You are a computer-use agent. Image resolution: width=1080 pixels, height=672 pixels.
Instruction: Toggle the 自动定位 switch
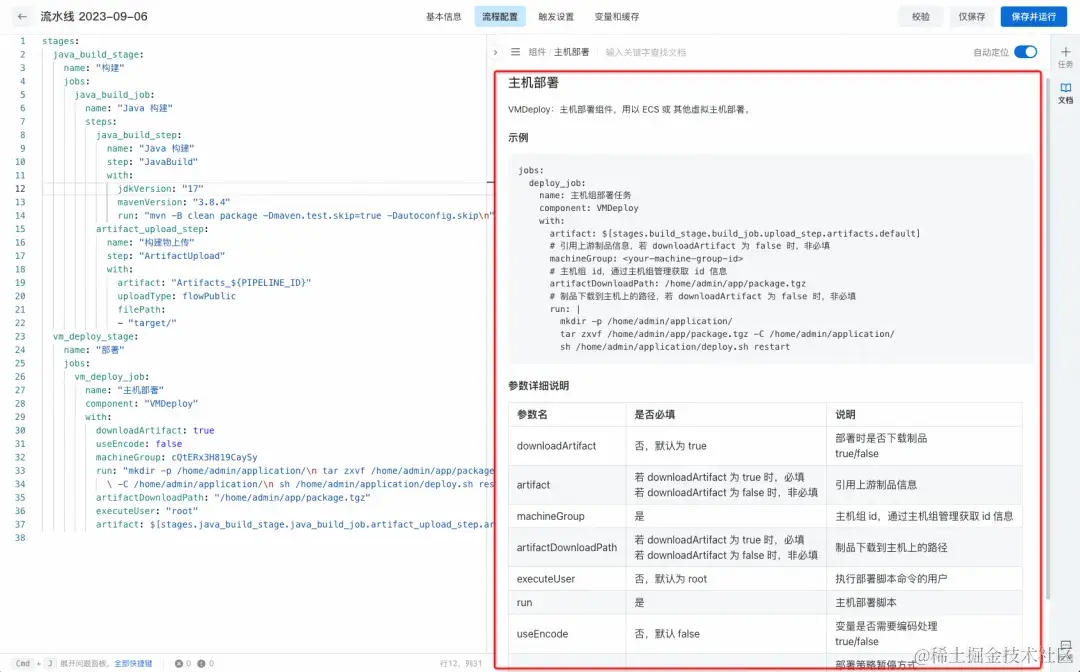pos(1026,52)
